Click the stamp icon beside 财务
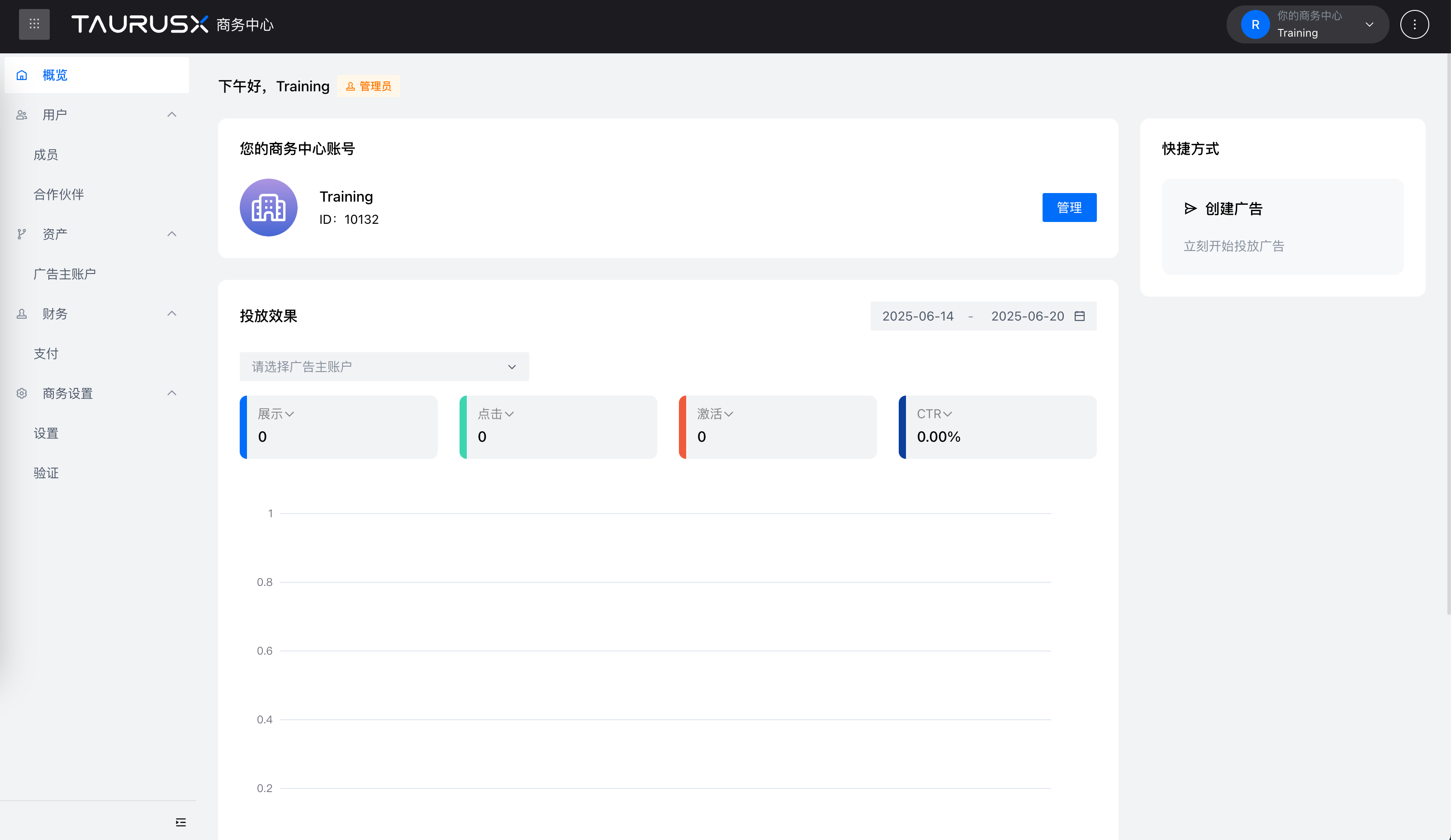Viewport: 1451px width, 840px height. pyautogui.click(x=22, y=314)
